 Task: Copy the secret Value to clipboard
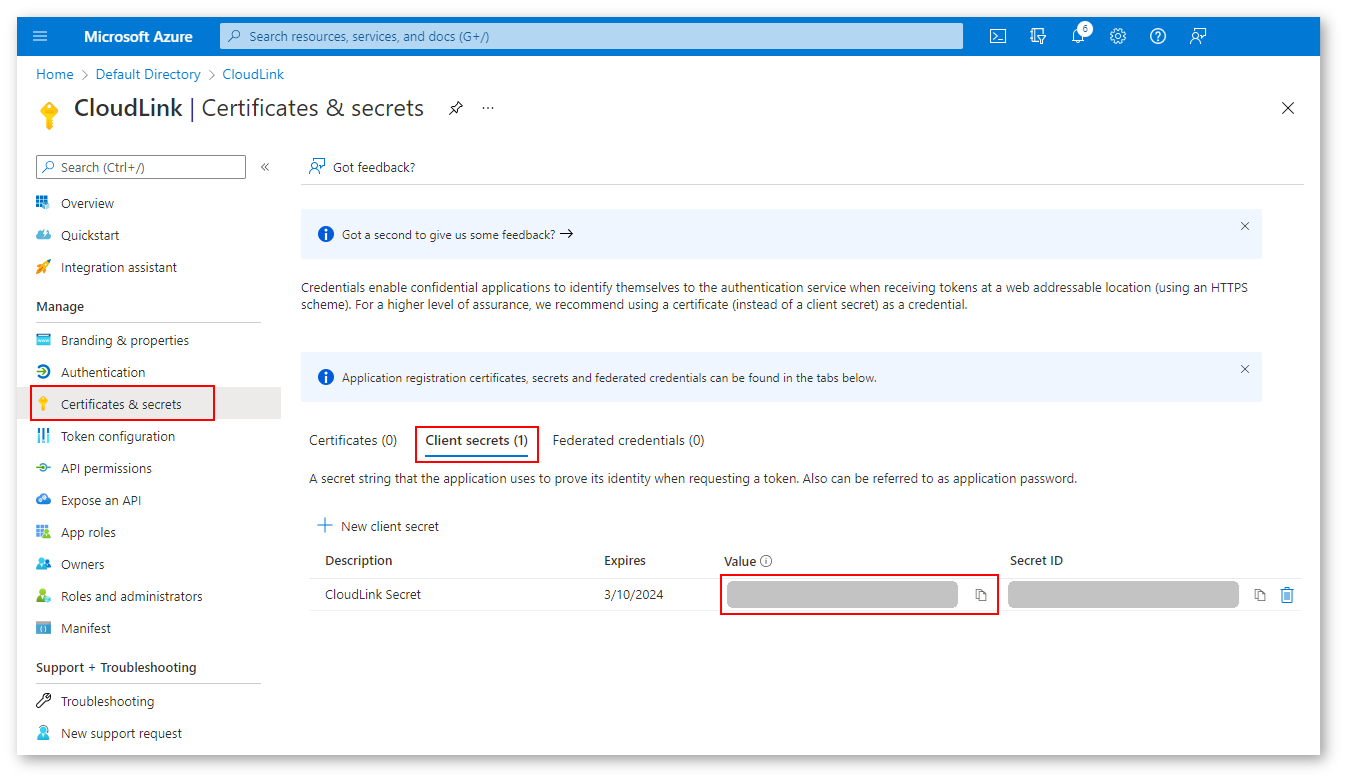click(x=981, y=595)
